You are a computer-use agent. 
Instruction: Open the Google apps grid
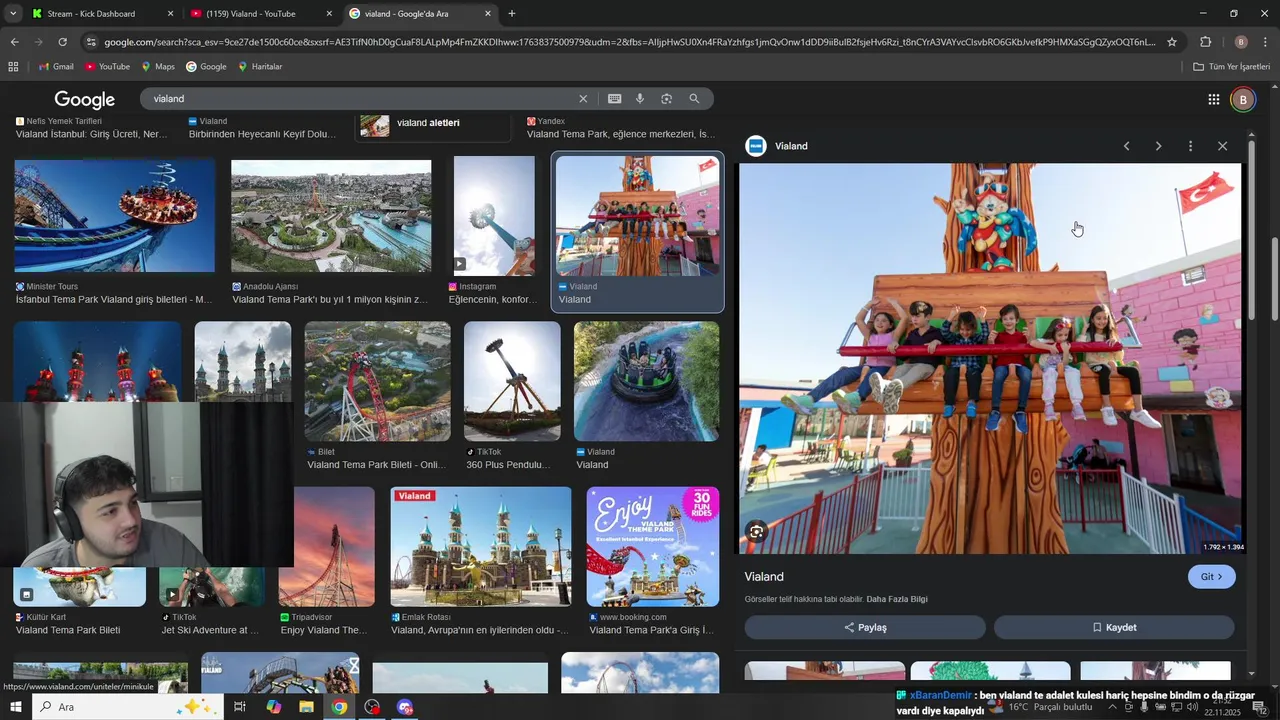point(1213,99)
